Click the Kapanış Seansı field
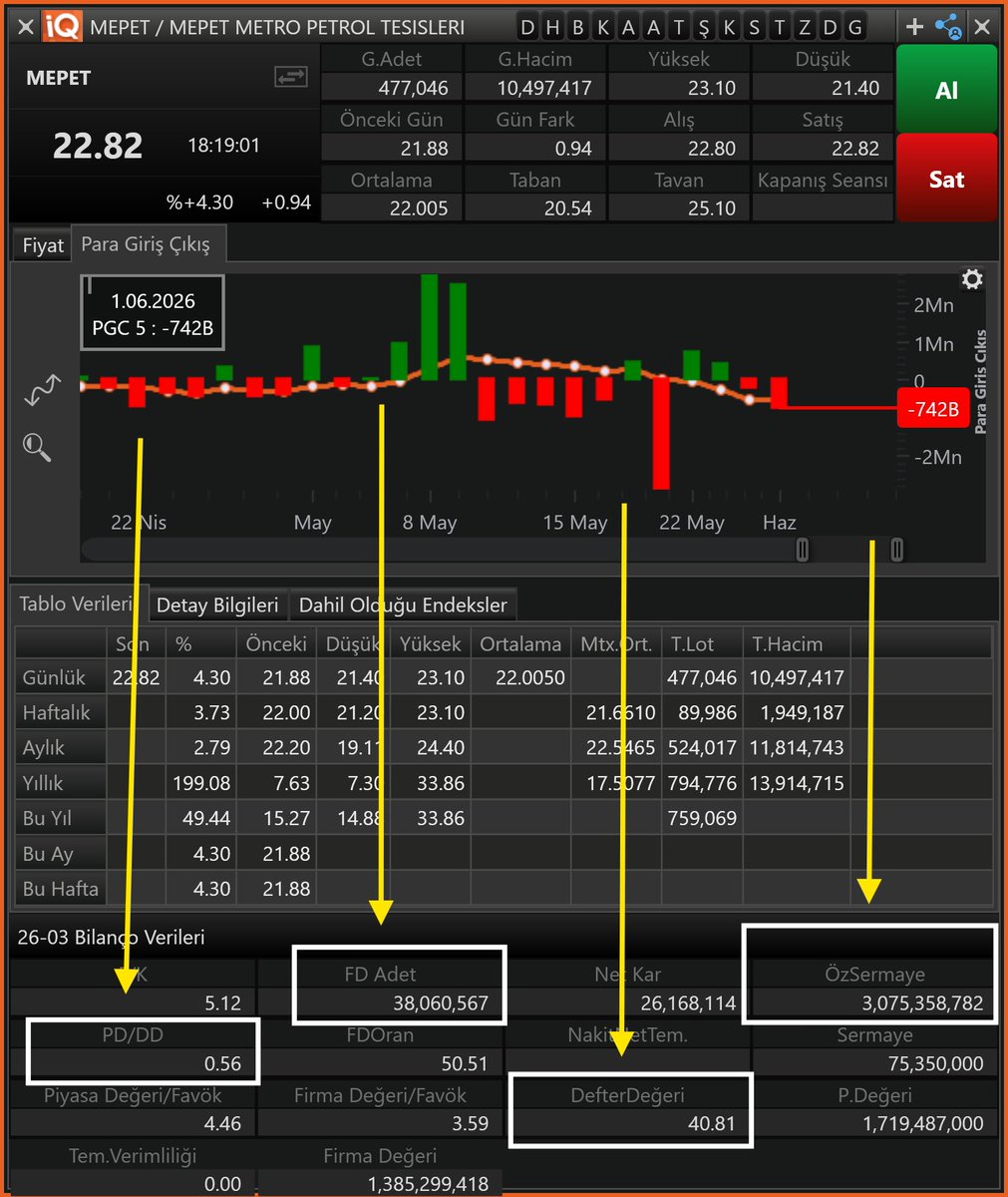This screenshot has height=1197, width=1008. (823, 208)
